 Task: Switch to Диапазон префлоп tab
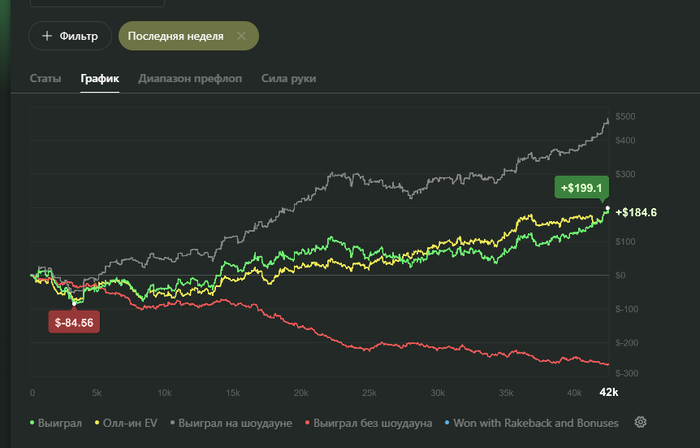click(190, 79)
